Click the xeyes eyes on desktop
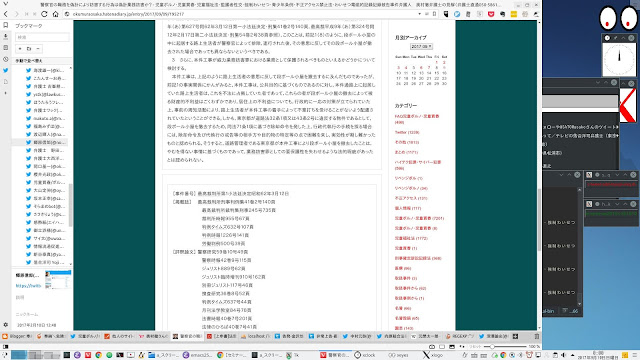This screenshot has height=360, width=640. click(x=618, y=18)
